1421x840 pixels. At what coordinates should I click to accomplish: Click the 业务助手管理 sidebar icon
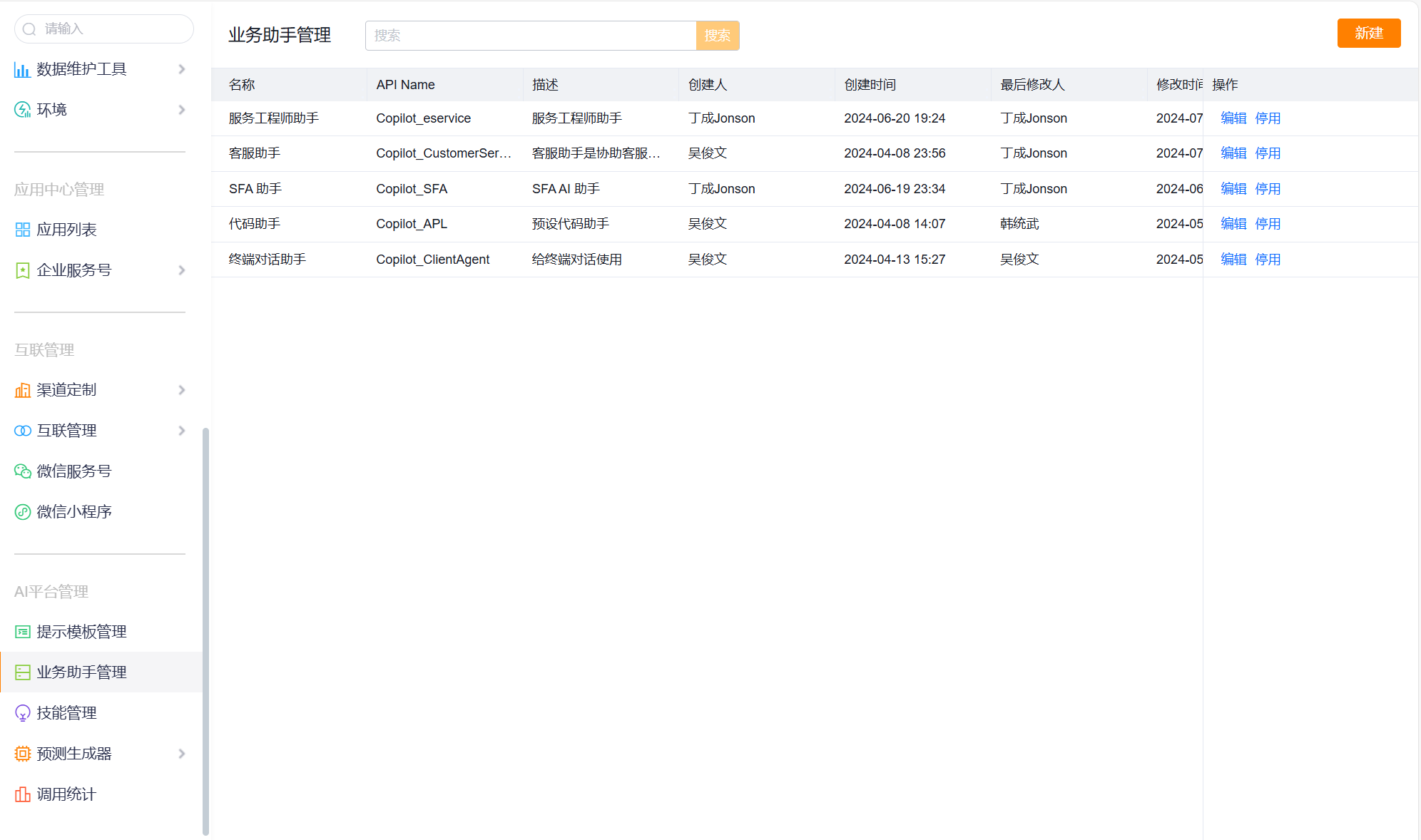click(22, 672)
